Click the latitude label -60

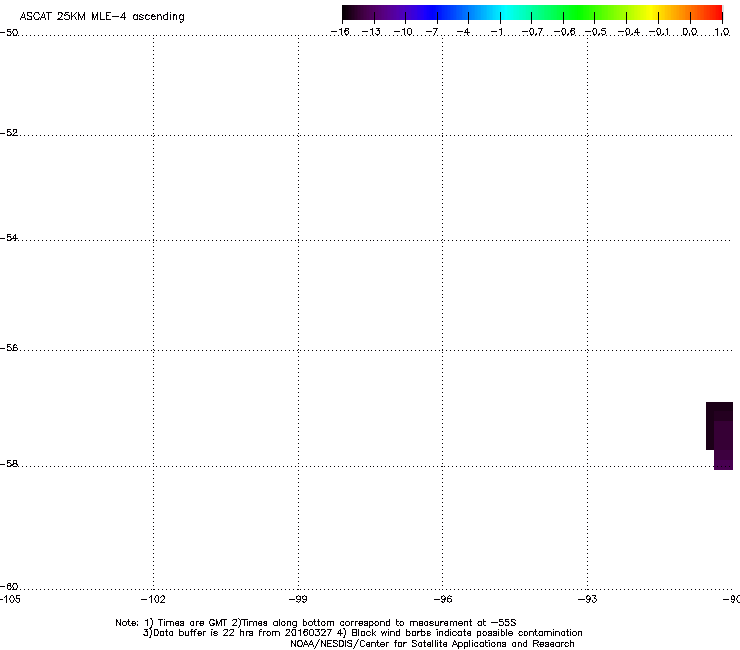click(9, 587)
